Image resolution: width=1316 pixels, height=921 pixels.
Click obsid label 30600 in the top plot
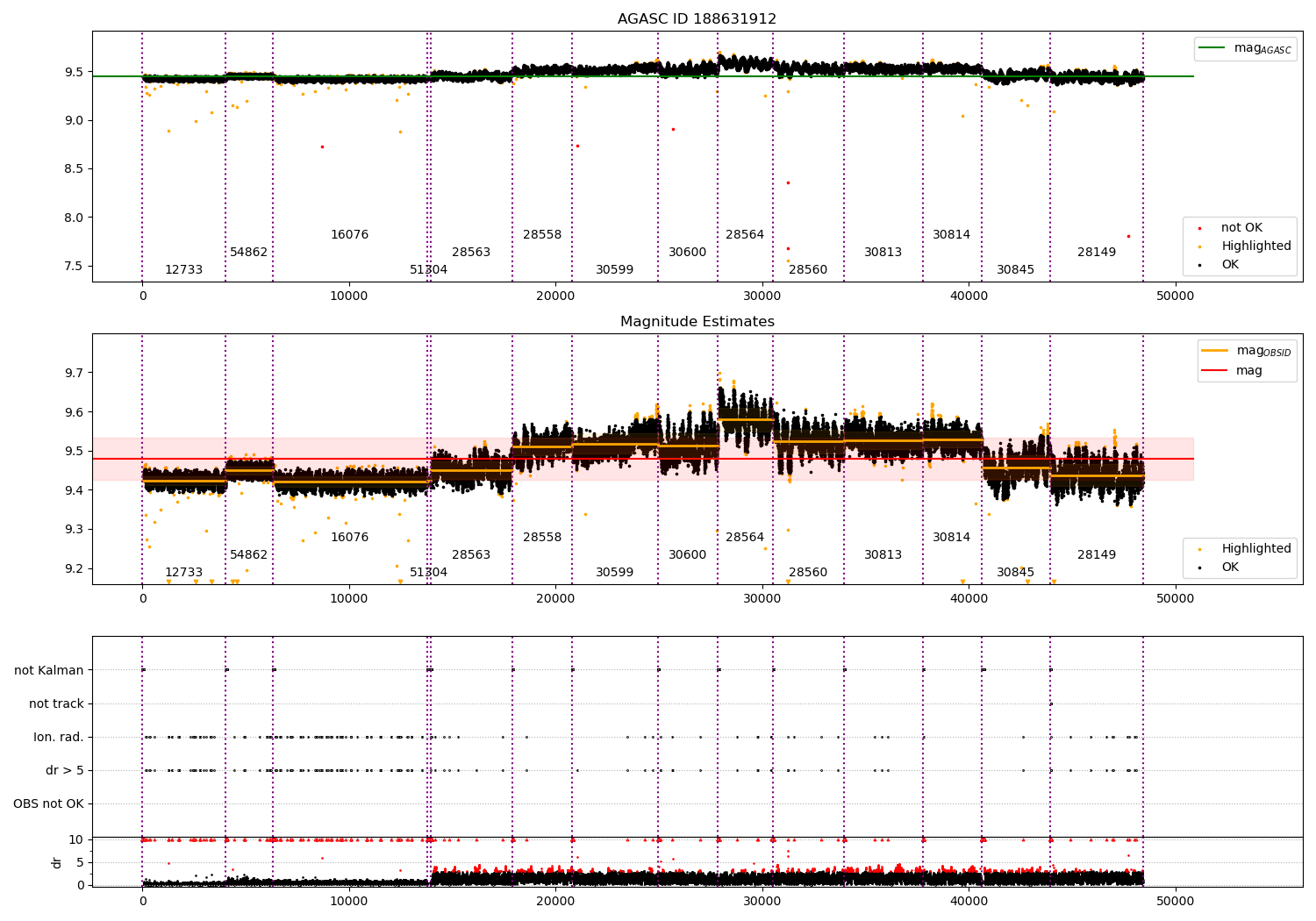[687, 253]
